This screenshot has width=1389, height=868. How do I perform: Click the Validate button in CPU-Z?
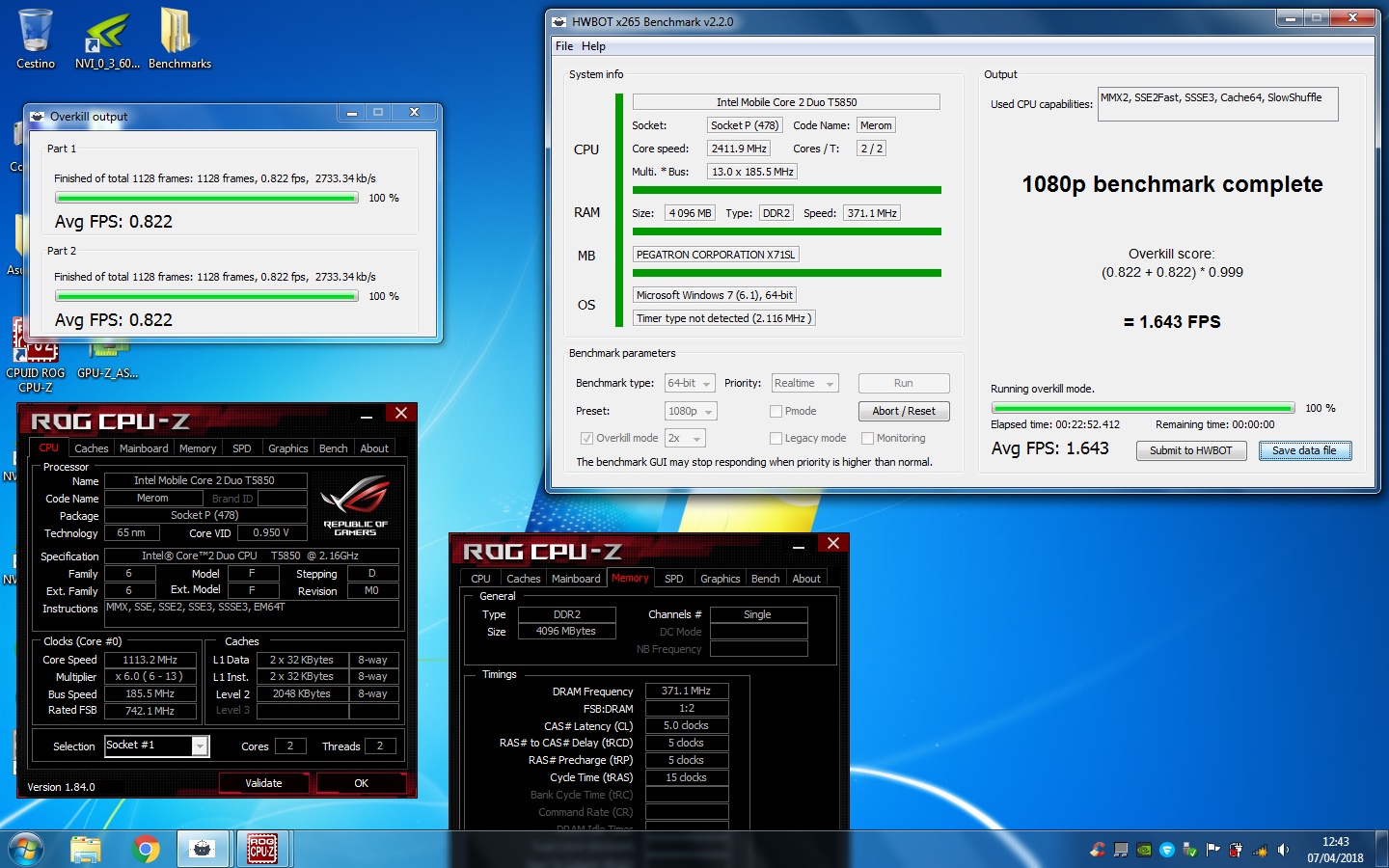click(x=263, y=783)
